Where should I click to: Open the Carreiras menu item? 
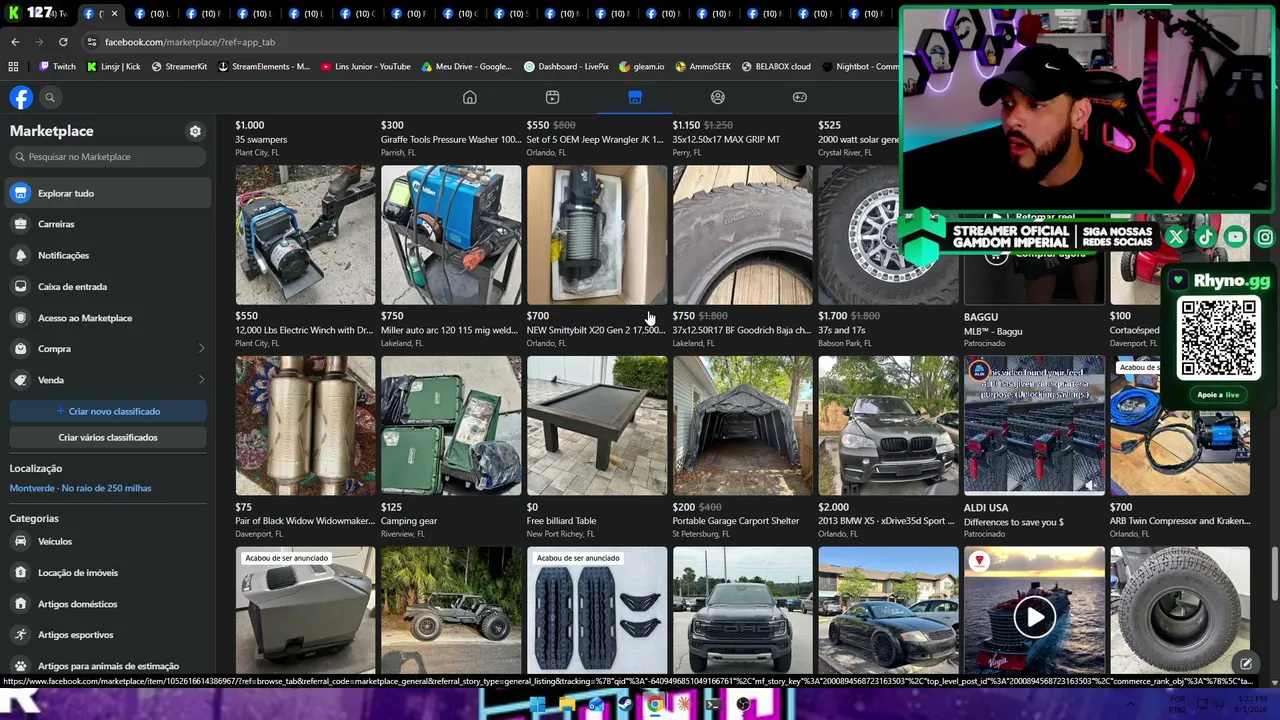coord(108,224)
